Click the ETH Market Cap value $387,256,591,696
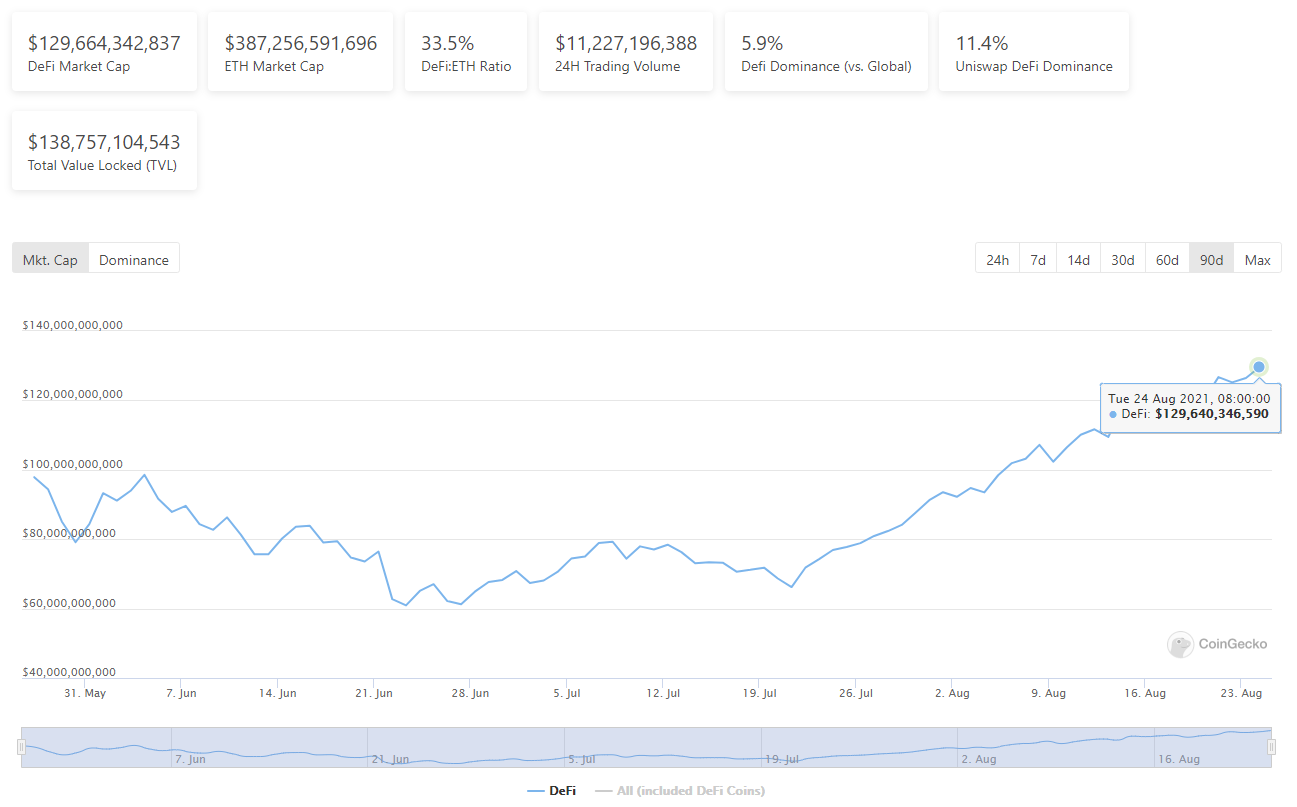The height and width of the screenshot is (807, 1297). coord(301,43)
